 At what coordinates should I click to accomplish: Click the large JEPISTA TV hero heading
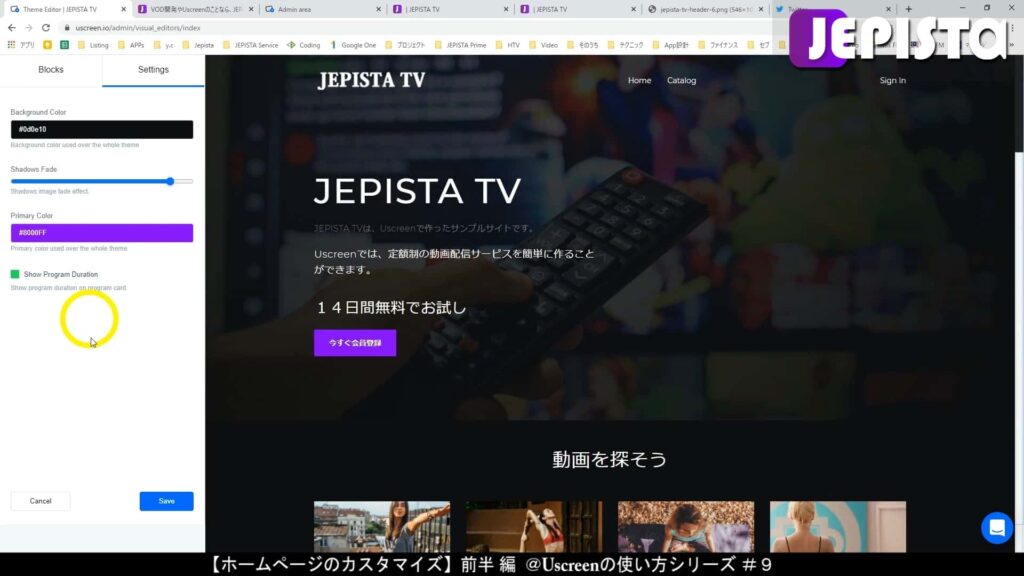(x=417, y=191)
